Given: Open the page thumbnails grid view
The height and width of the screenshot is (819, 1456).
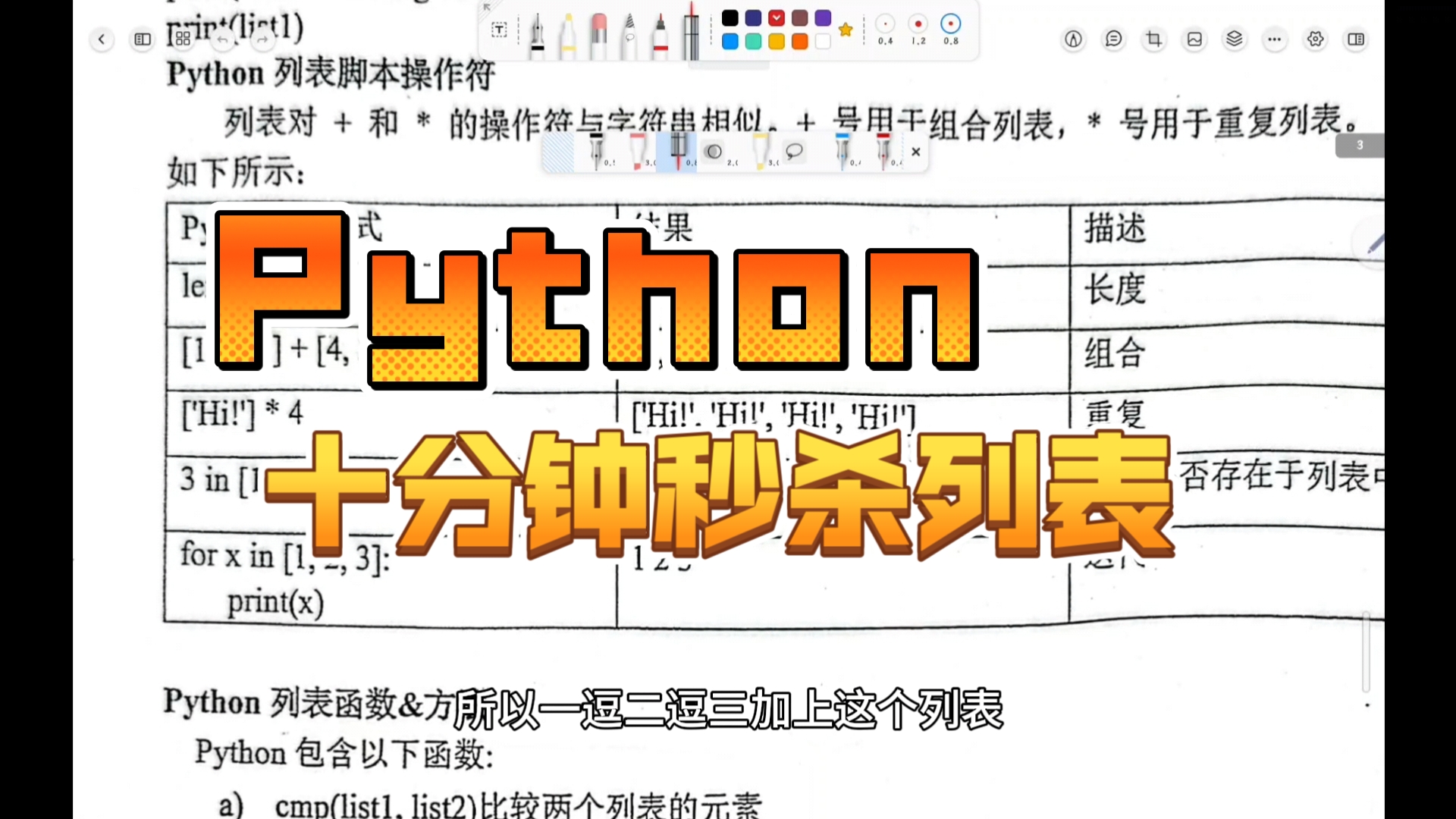Looking at the screenshot, I should click(183, 39).
